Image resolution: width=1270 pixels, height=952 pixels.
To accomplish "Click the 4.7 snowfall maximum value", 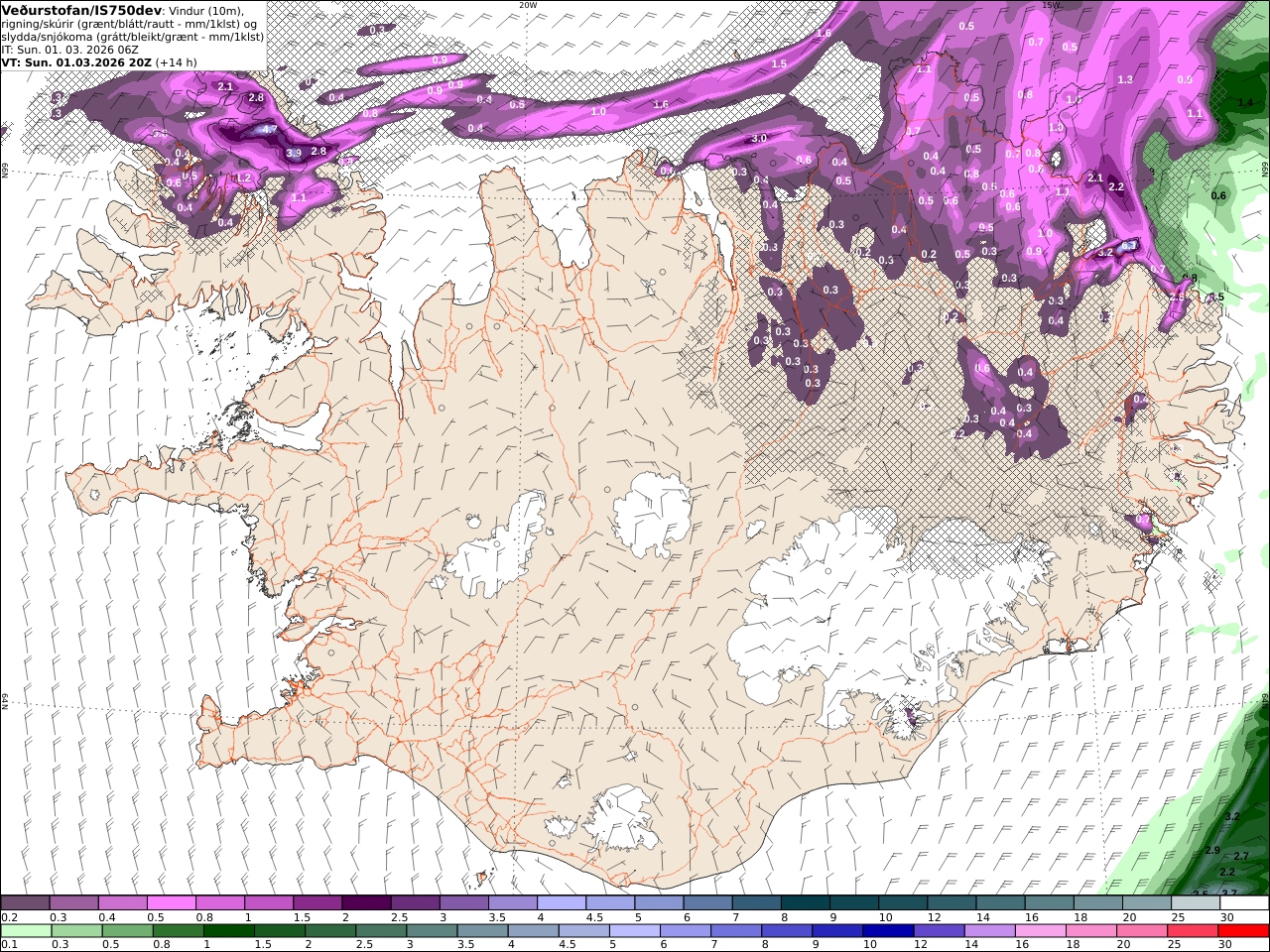I will coord(269,130).
